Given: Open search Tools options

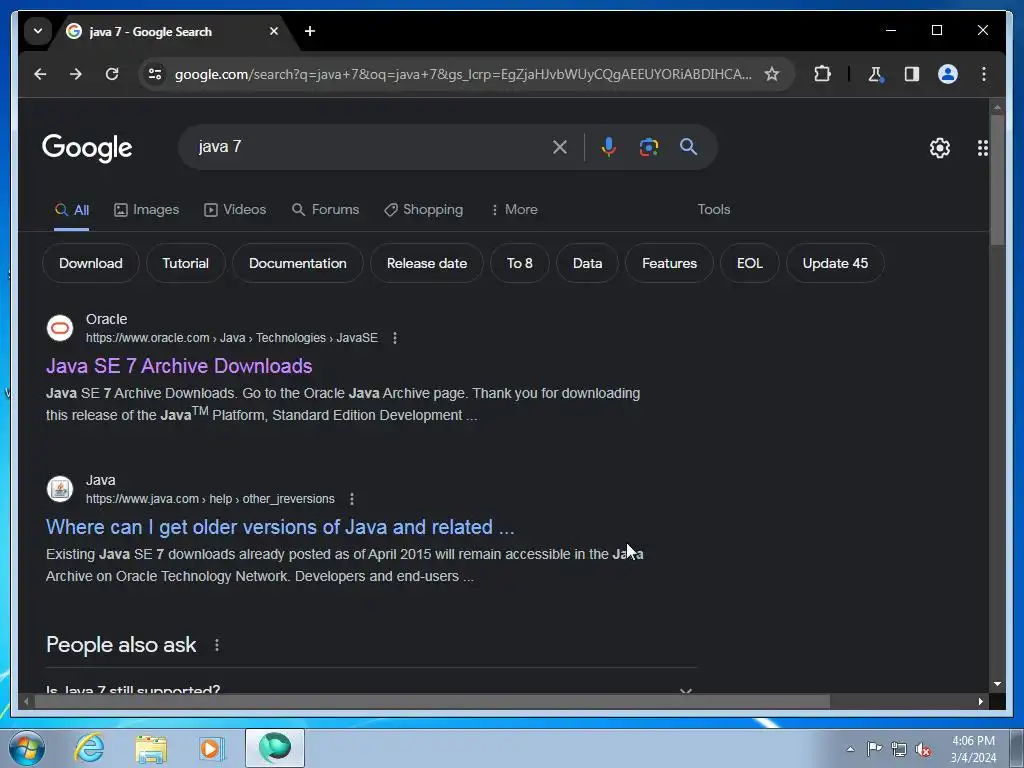Looking at the screenshot, I should point(713,210).
